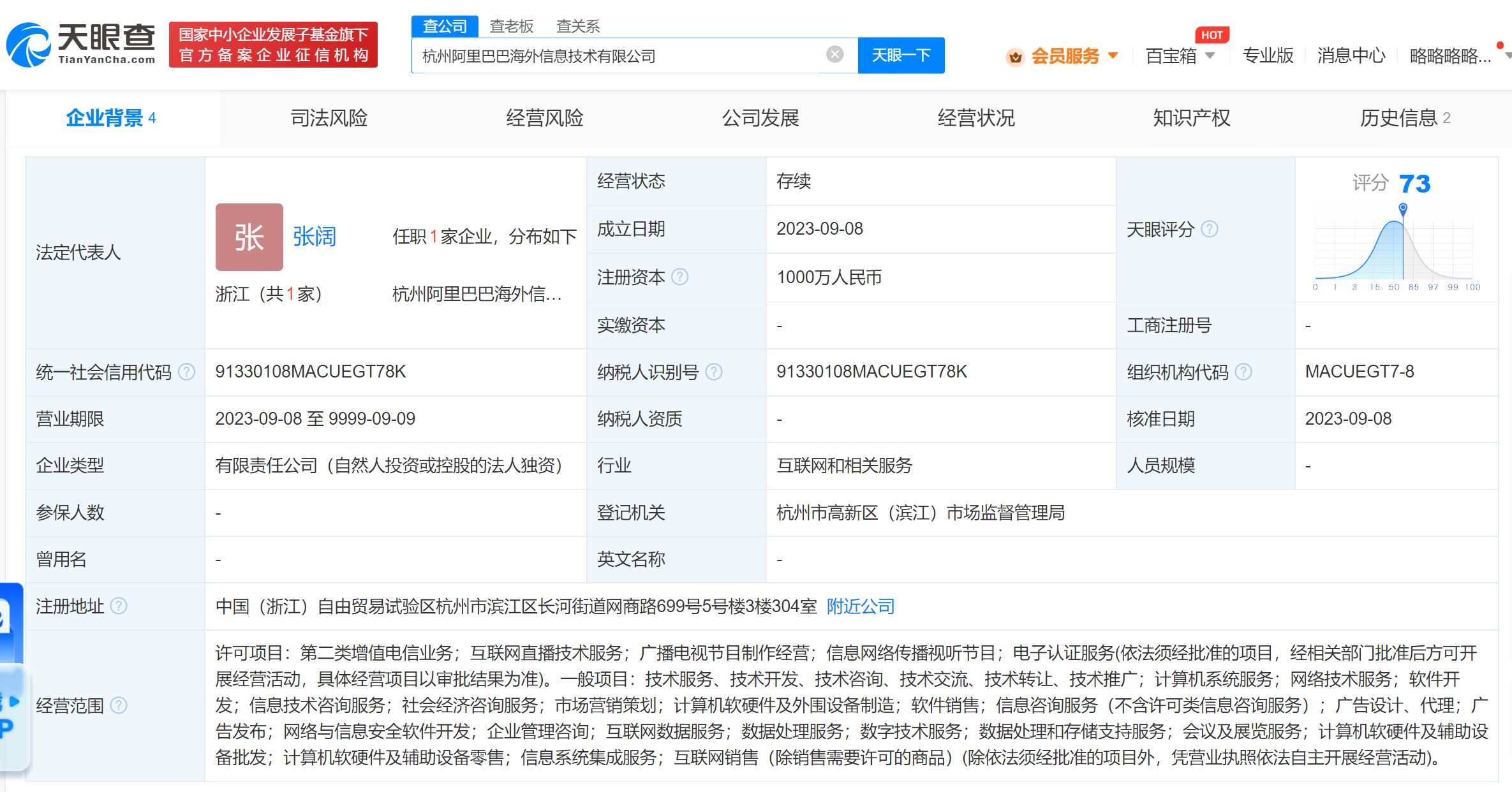Image resolution: width=1512 pixels, height=792 pixels.
Task: Expand the 会员服务 dropdown arrow
Action: 1113,56
